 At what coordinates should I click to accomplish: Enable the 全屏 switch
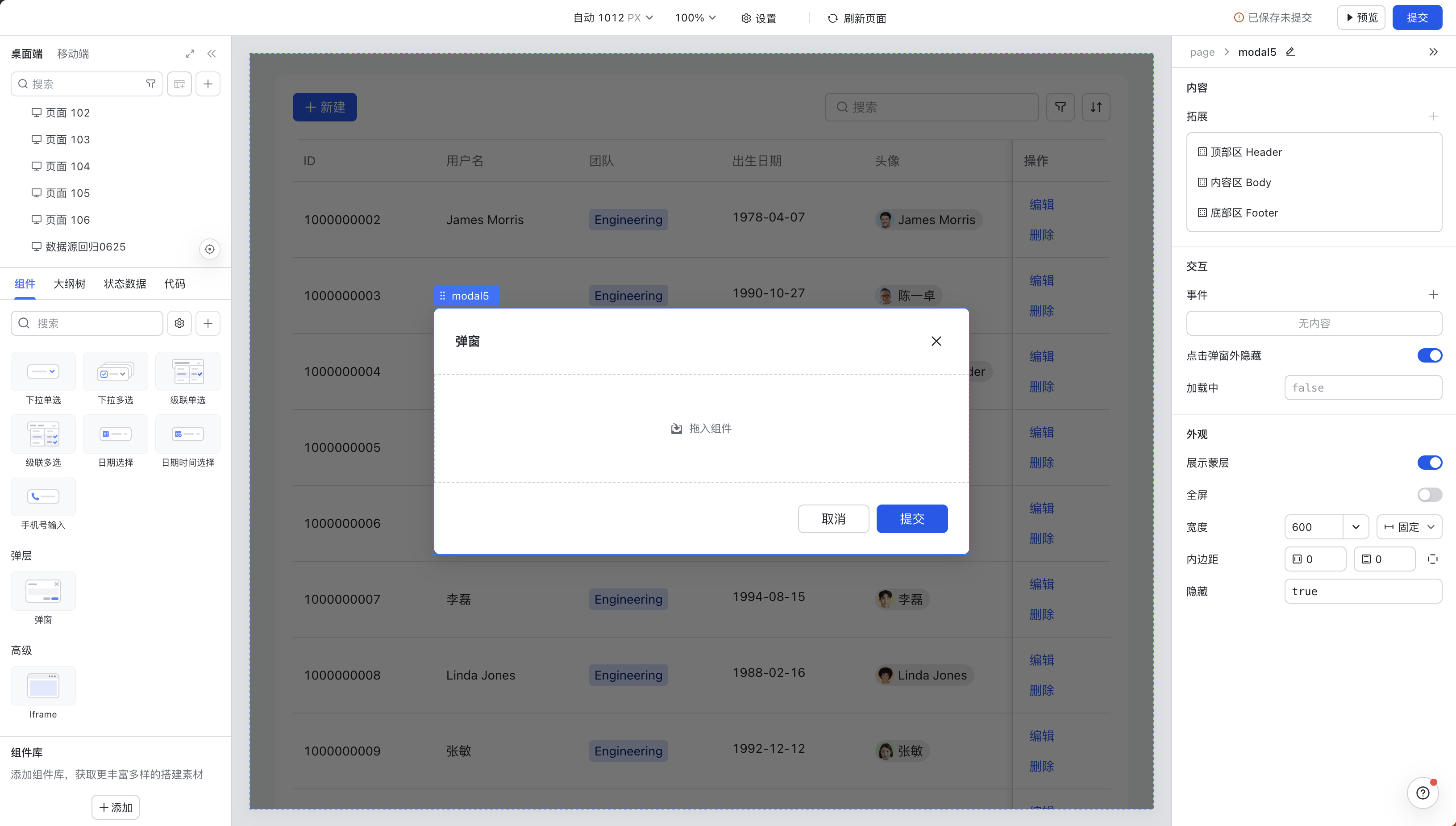click(x=1429, y=495)
